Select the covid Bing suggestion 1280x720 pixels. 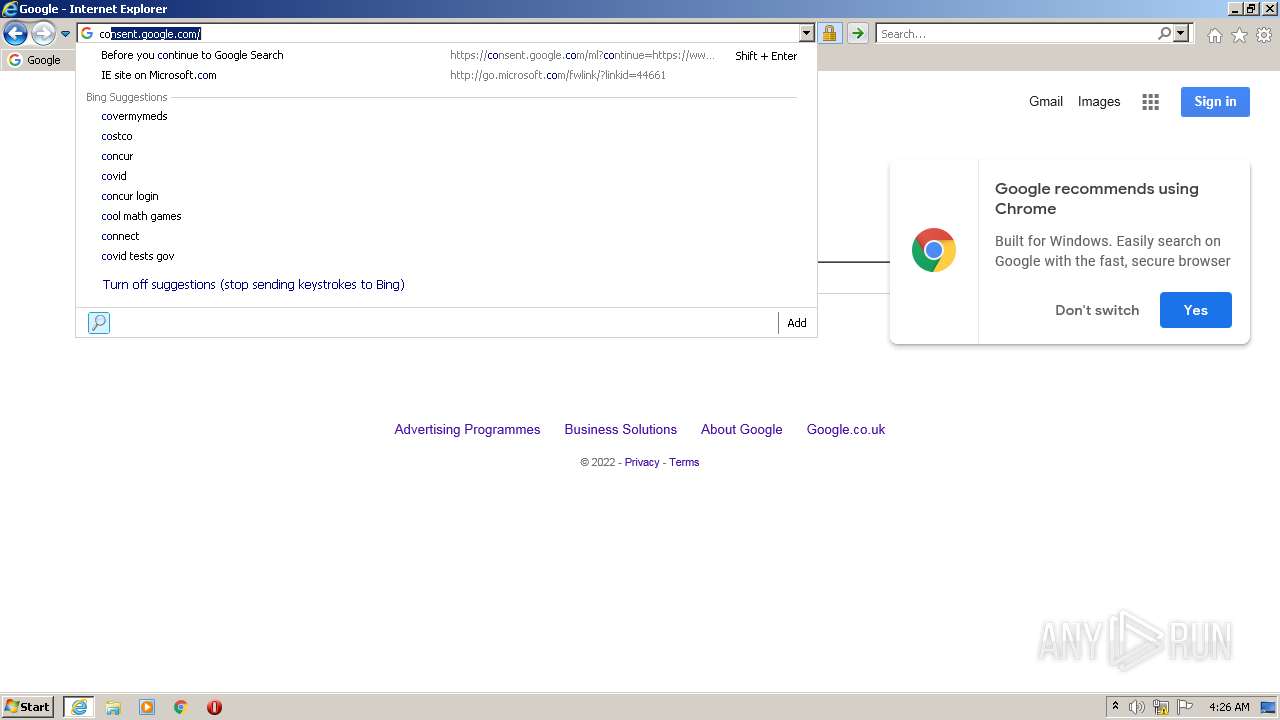point(114,176)
